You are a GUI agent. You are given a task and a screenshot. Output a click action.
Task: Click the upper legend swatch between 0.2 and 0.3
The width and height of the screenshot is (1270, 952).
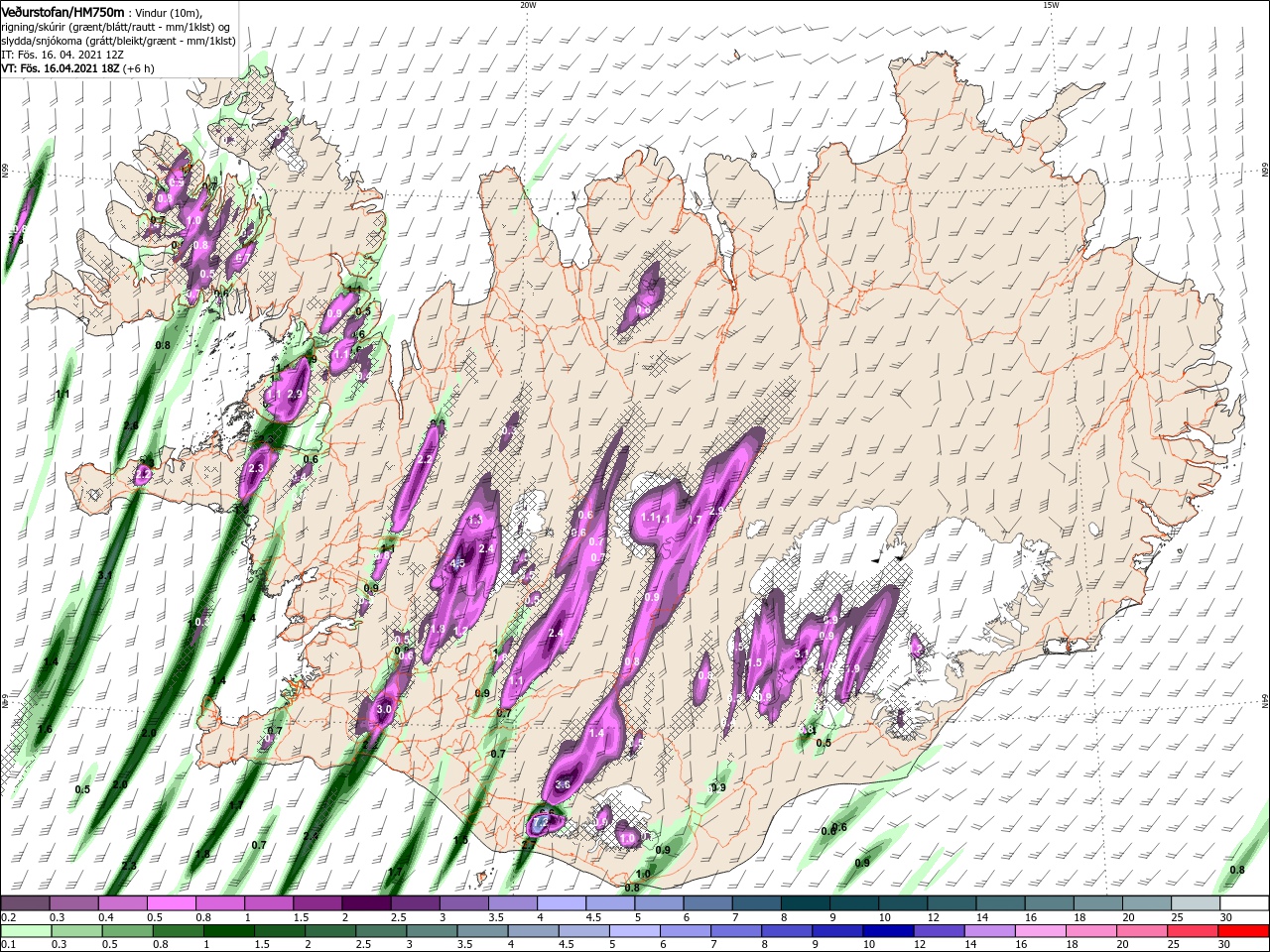coord(26,903)
